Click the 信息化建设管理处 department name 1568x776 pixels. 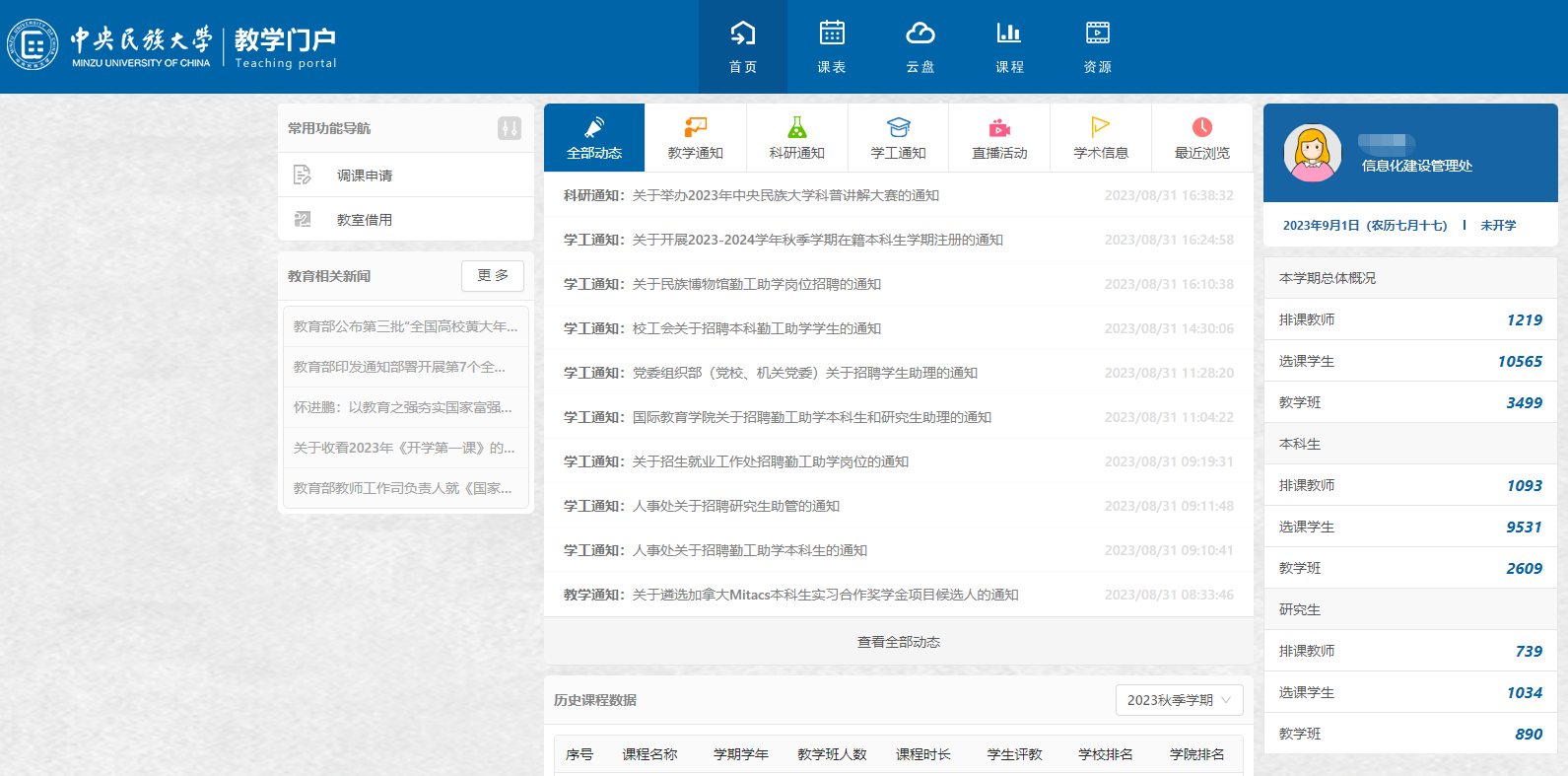coord(1417,166)
